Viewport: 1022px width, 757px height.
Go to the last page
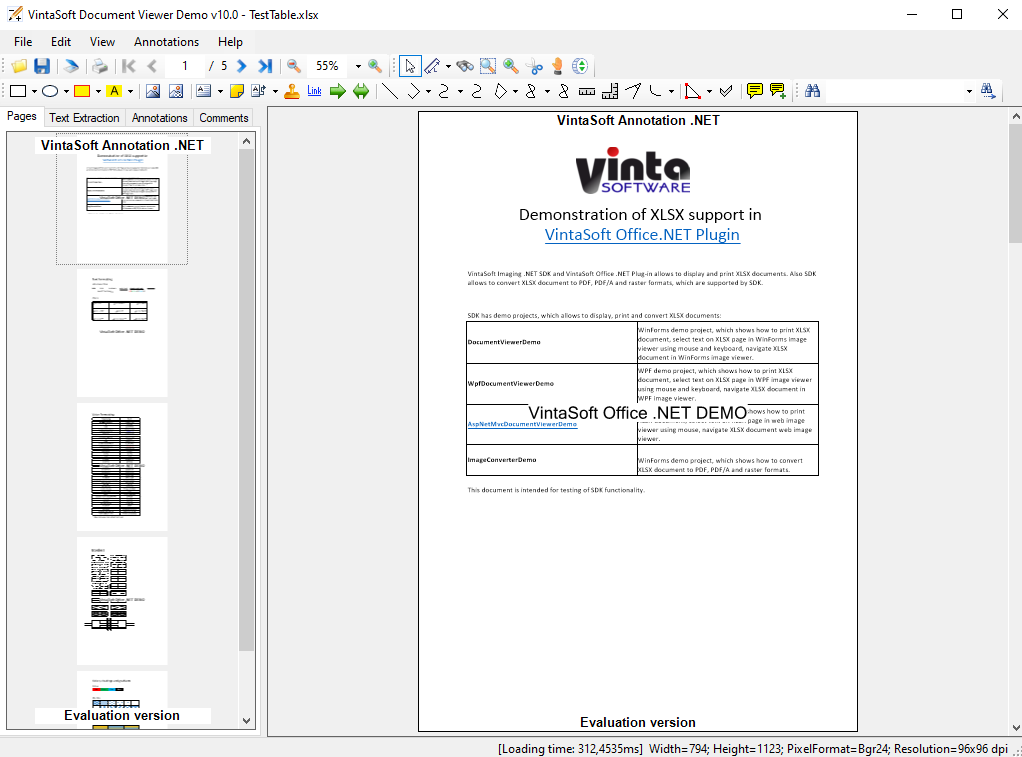(x=265, y=66)
